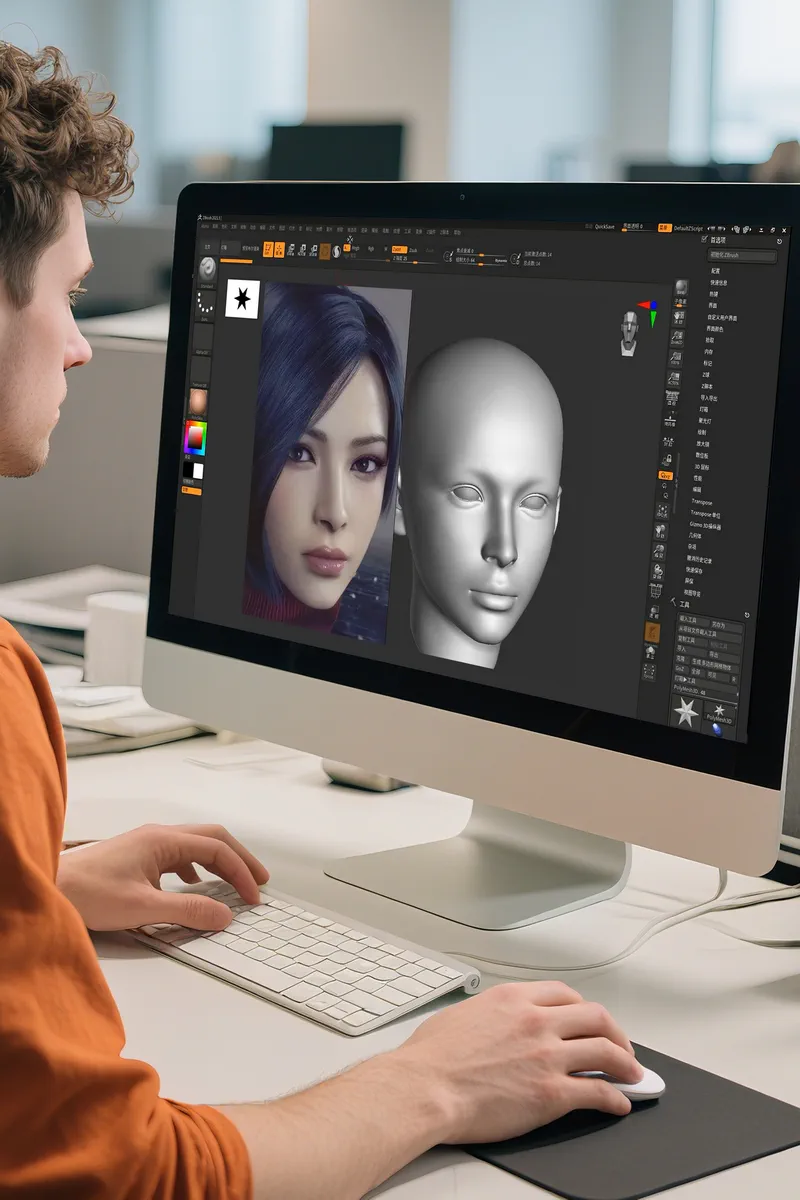This screenshot has height=1200, width=800.
Task: Expand the 工具 (Tool) palette header
Action: tap(685, 605)
